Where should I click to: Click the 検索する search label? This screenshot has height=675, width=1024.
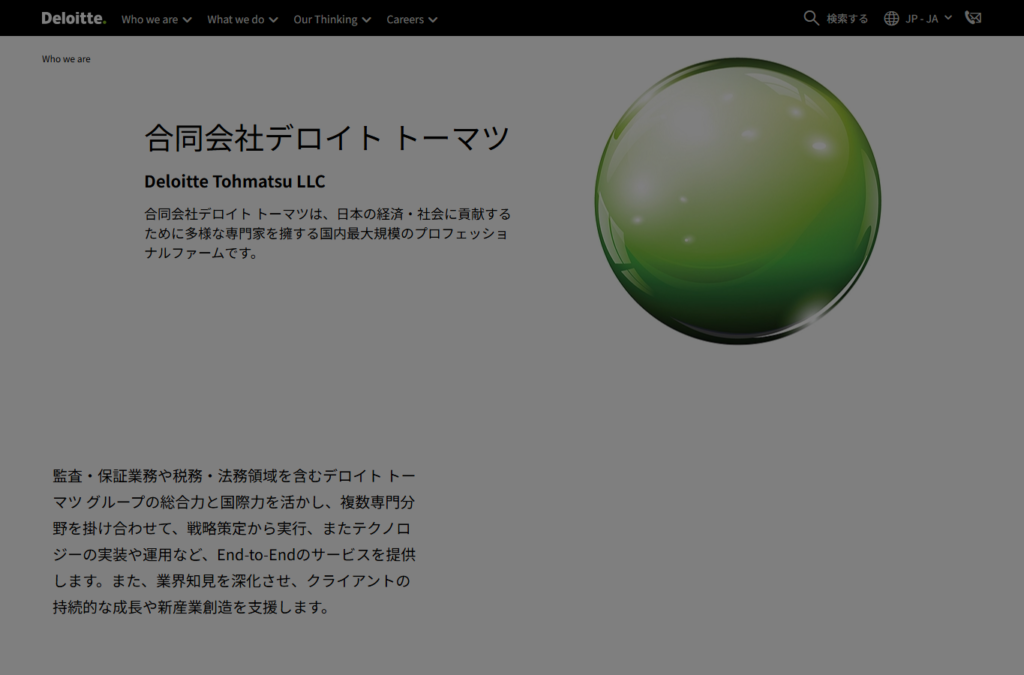click(847, 19)
